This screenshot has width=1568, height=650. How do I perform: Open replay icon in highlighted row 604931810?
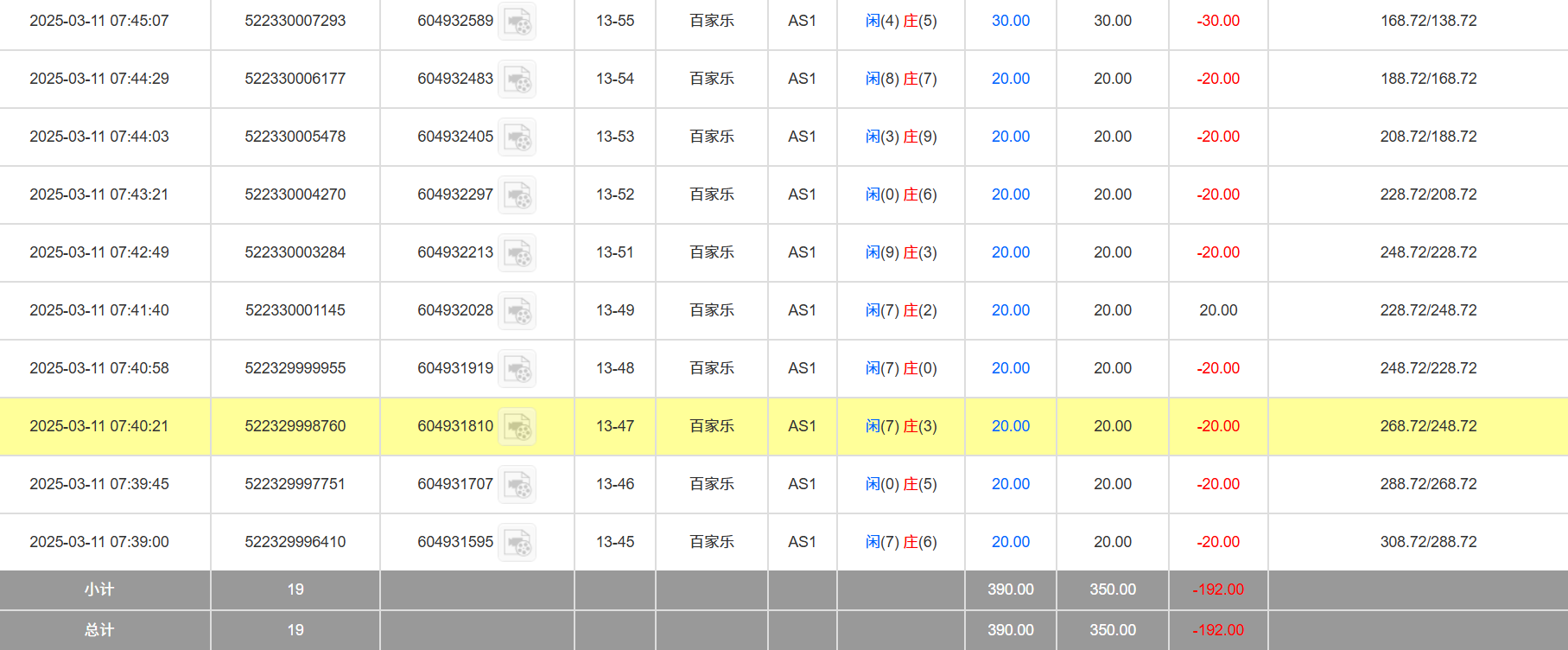click(517, 427)
